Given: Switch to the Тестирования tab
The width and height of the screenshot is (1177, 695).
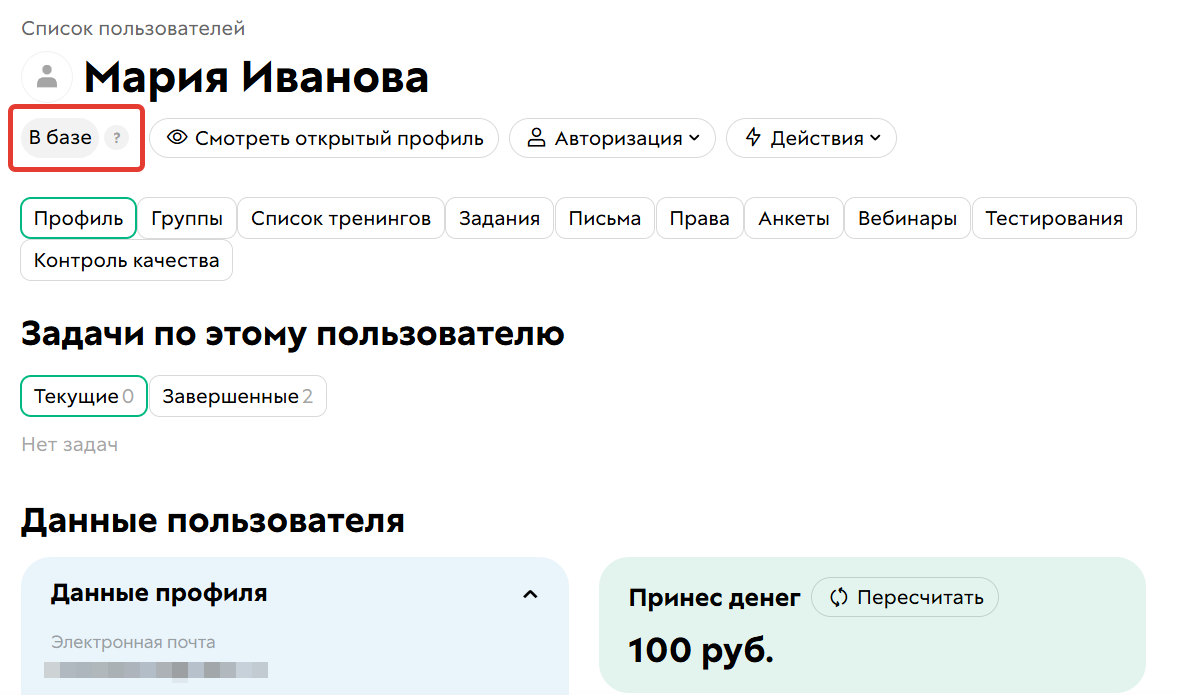Looking at the screenshot, I should click(1053, 218).
